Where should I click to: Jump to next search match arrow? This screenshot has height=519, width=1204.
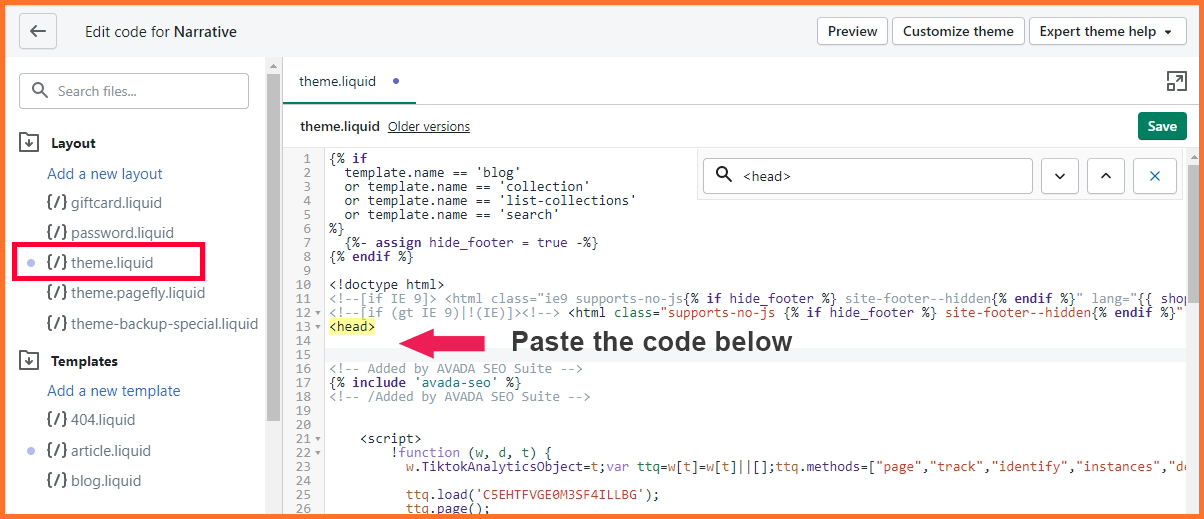coord(1059,176)
